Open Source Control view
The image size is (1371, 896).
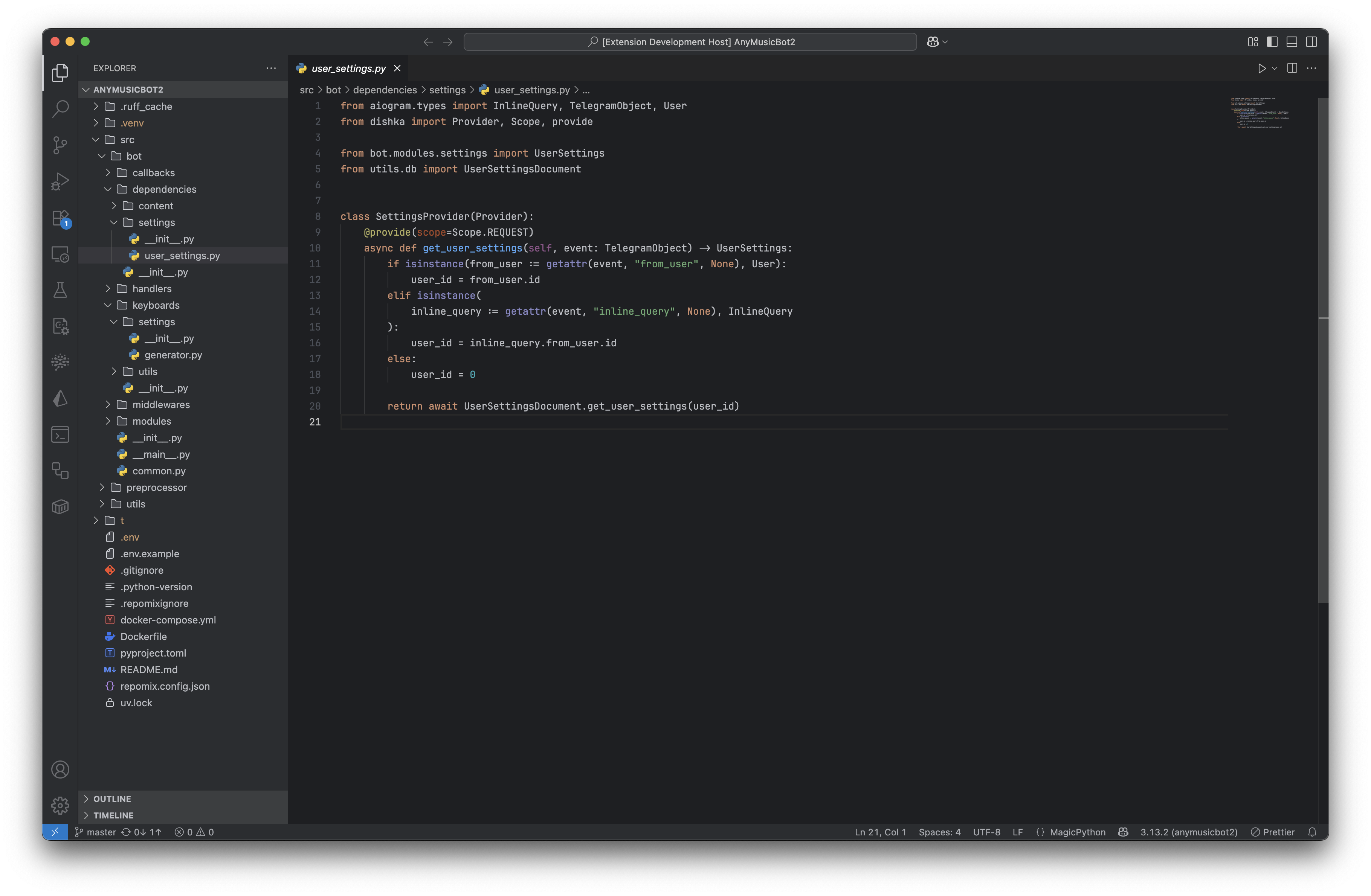(60, 145)
